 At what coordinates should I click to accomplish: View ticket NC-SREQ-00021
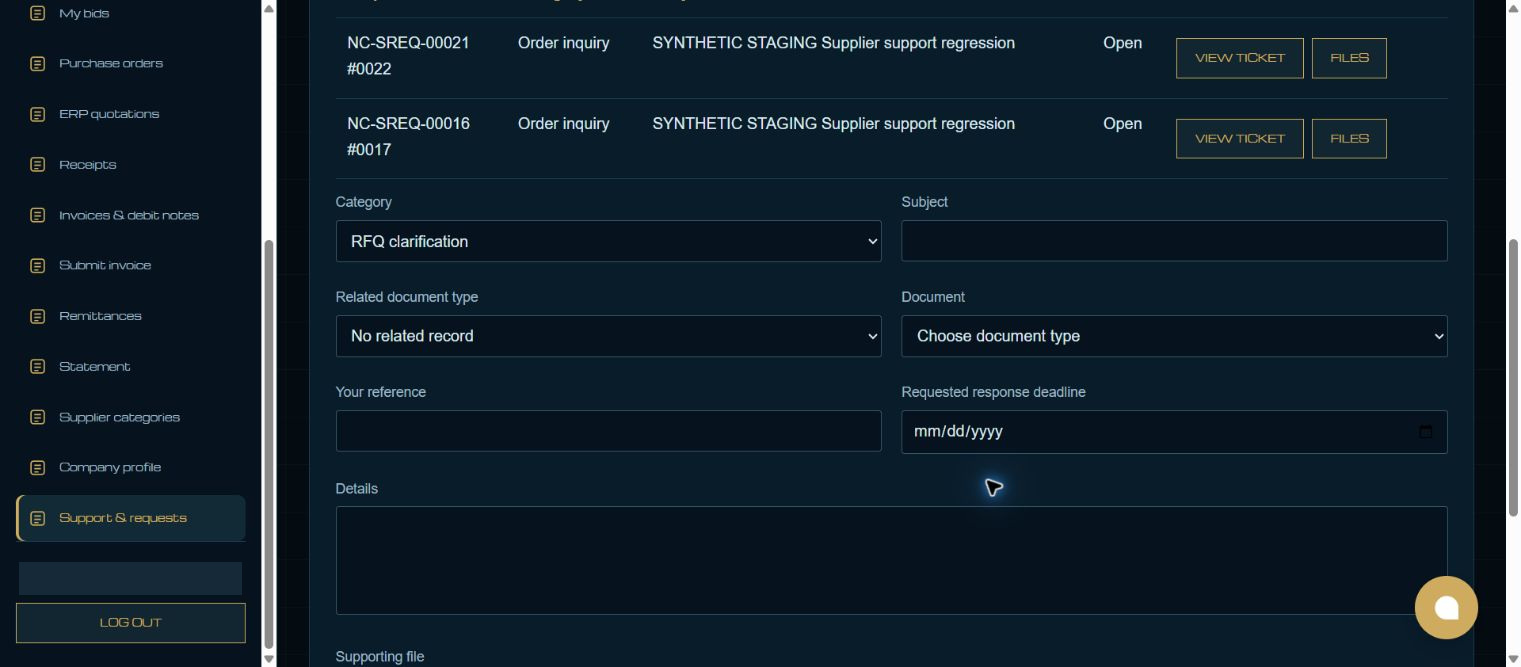[x=1239, y=58]
